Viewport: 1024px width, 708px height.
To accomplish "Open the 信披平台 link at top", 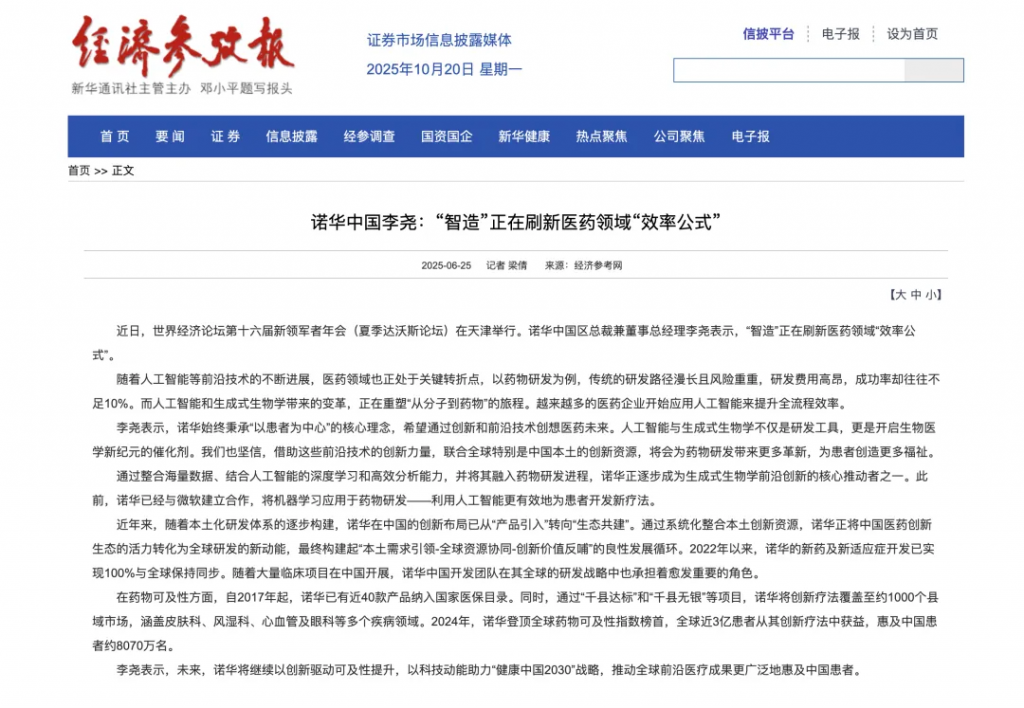I will [768, 34].
